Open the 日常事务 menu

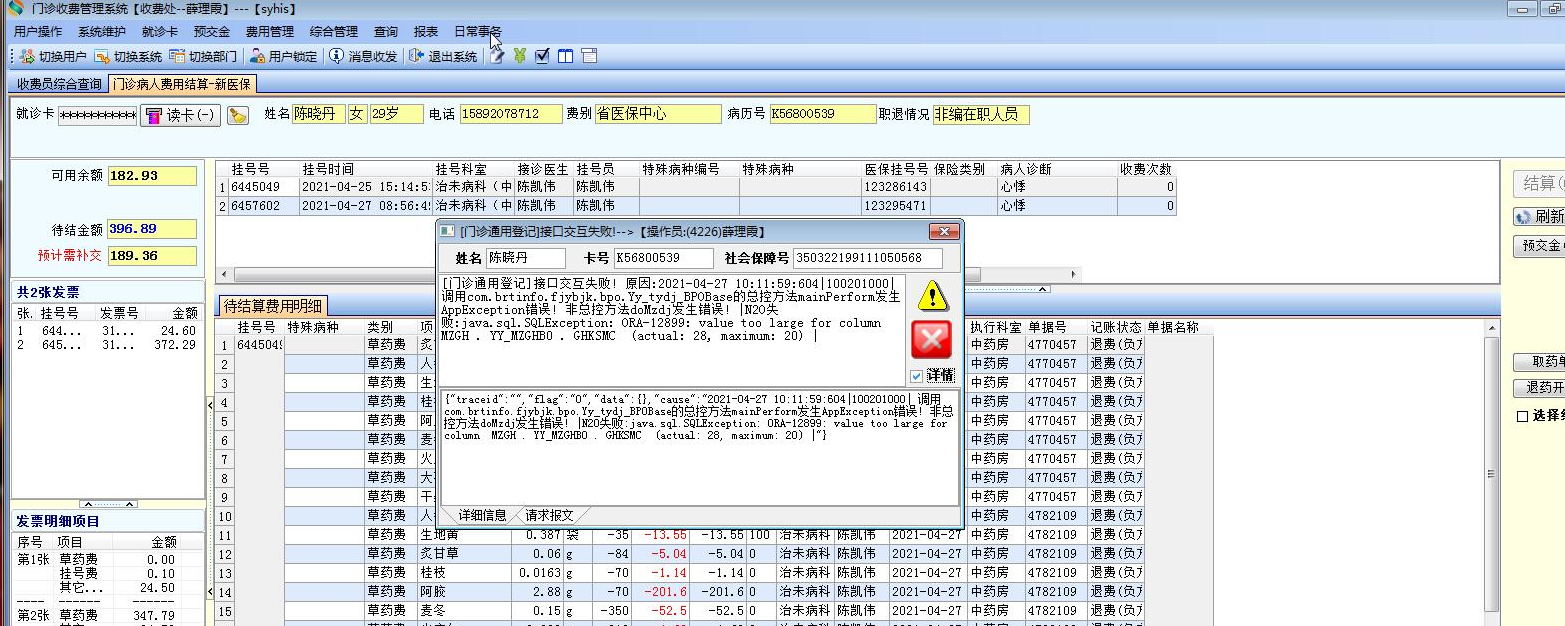(478, 32)
